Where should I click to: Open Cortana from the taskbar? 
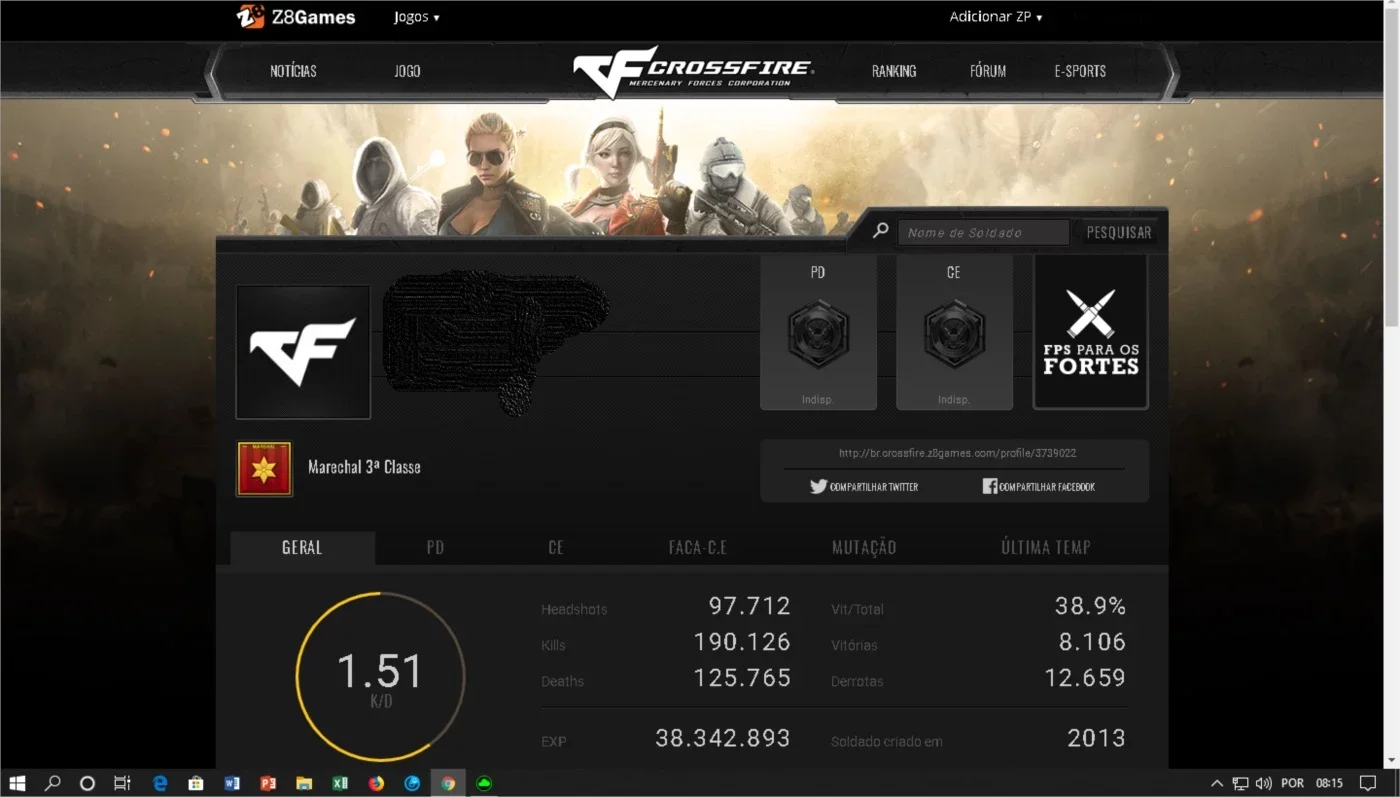point(87,783)
